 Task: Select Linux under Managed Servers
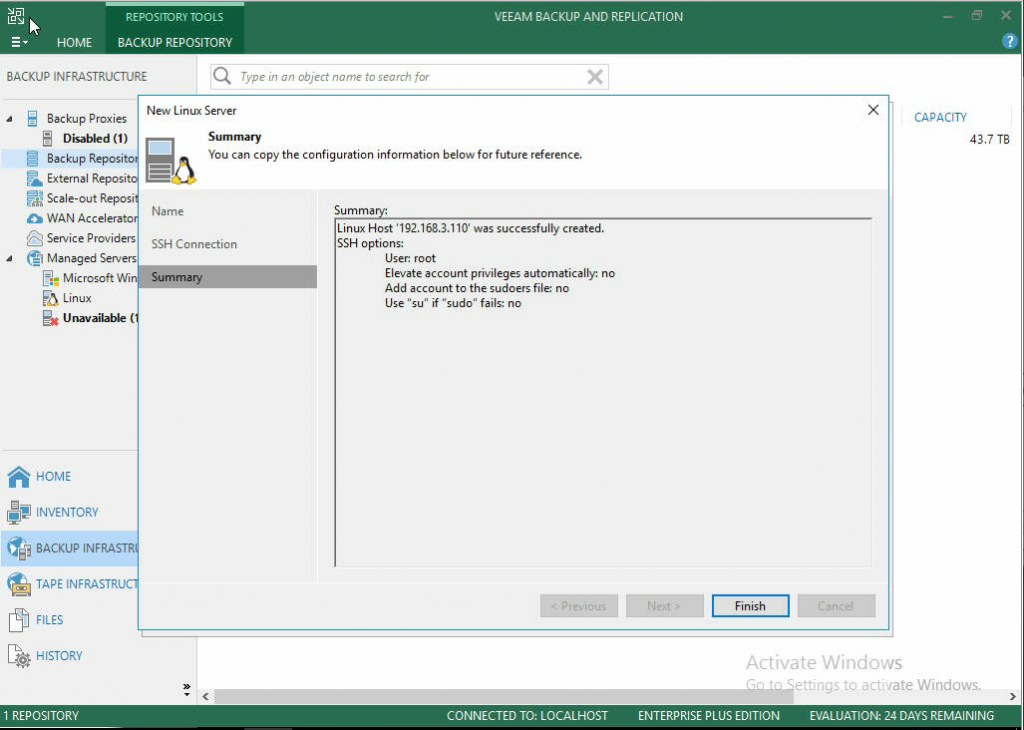(77, 298)
